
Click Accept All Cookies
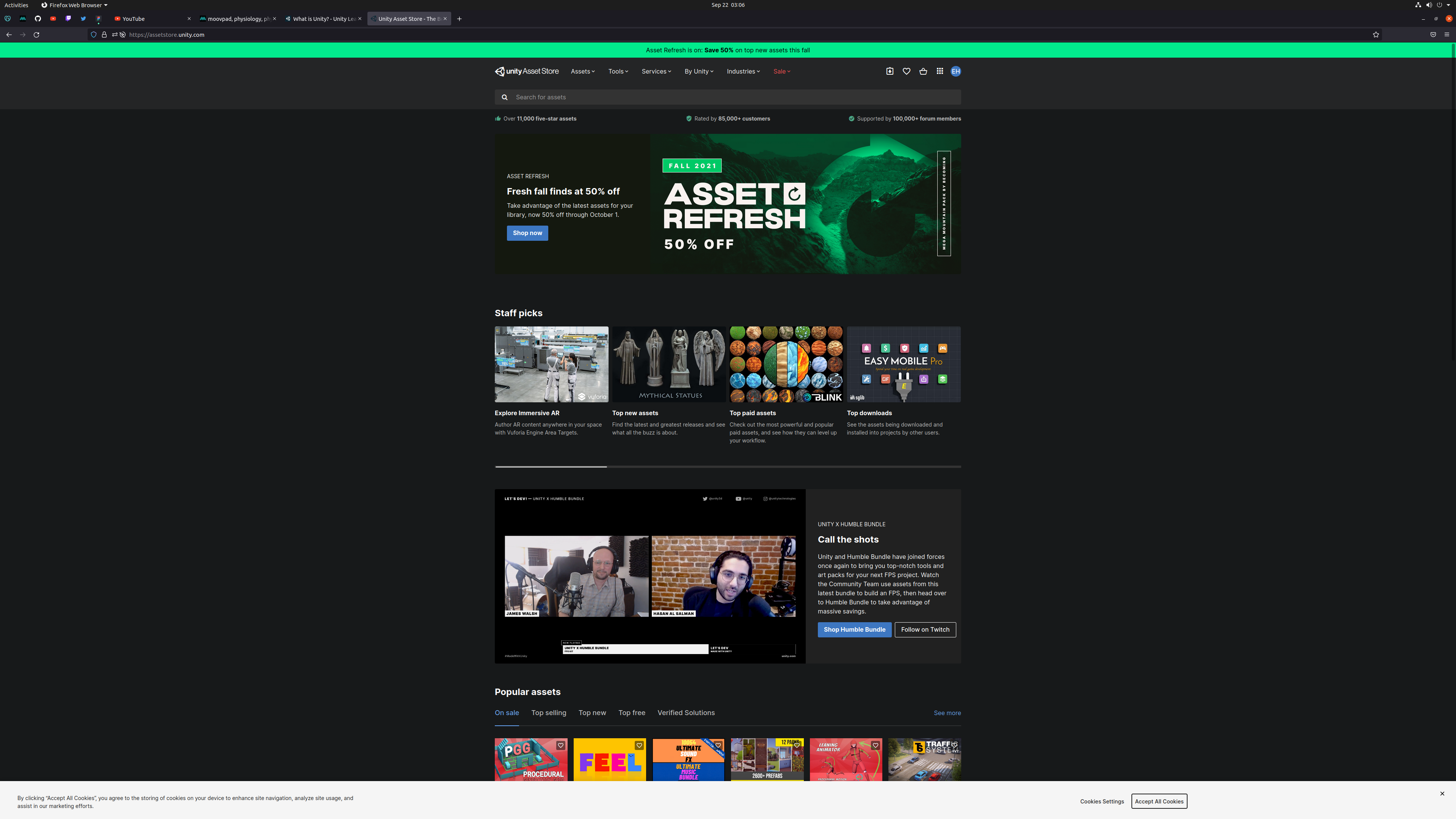tap(1159, 802)
